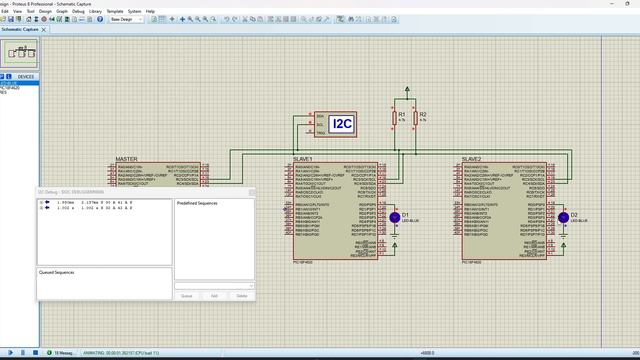640x360 pixels.
Task: Open the Base Design variant dropdown
Action: point(127,19)
